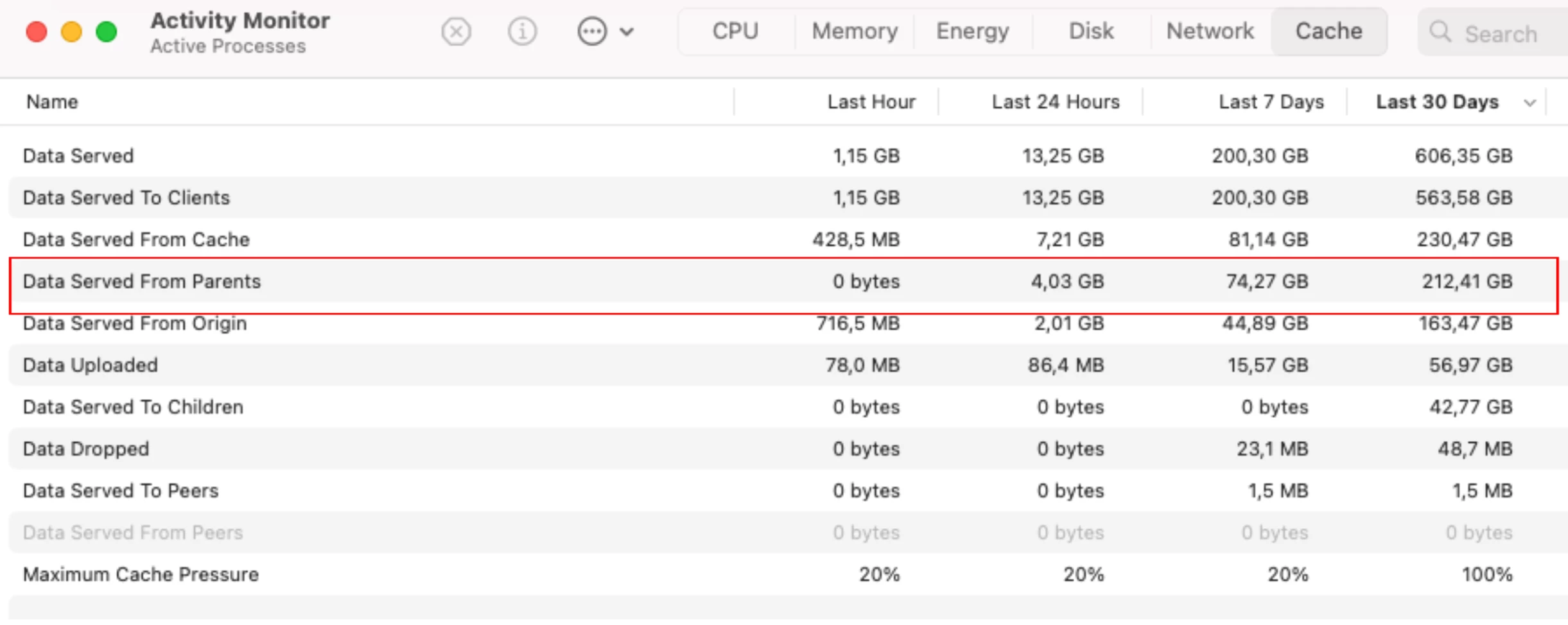Click the search magnifier icon
Viewport: 1568px width, 625px height.
[x=1441, y=31]
